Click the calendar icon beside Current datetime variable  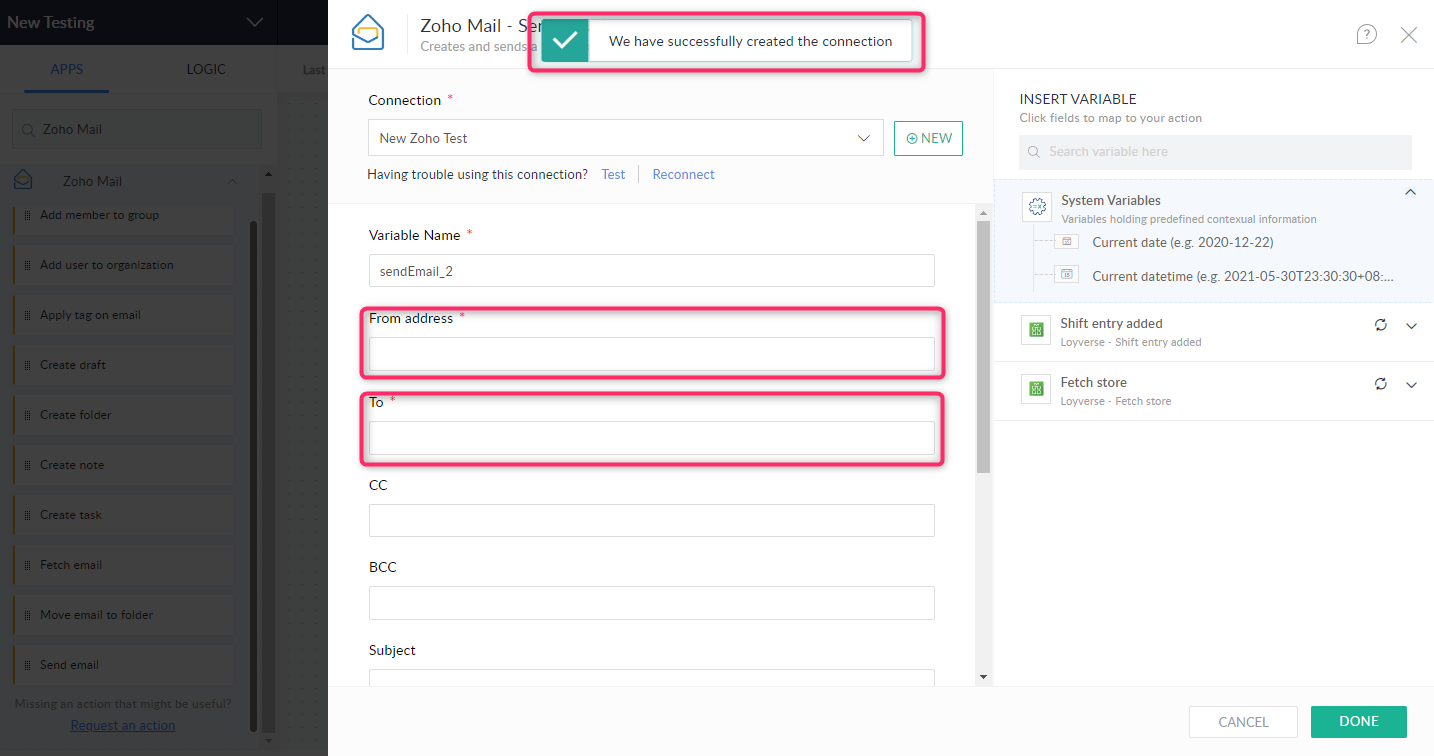coord(1066,275)
